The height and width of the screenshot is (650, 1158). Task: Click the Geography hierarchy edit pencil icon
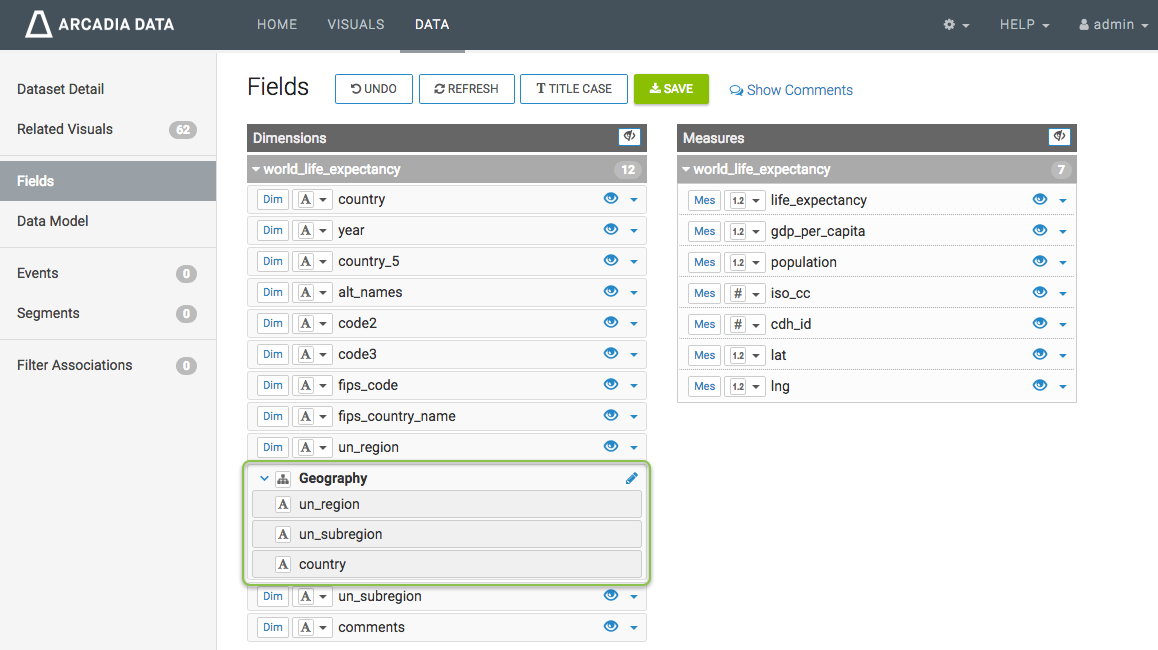631,479
